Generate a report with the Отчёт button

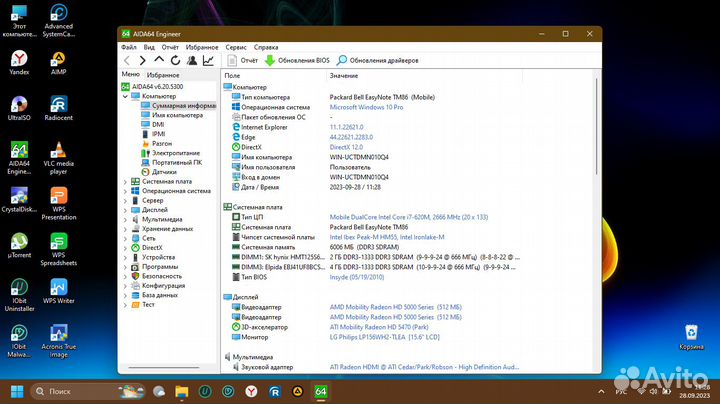tap(242, 60)
